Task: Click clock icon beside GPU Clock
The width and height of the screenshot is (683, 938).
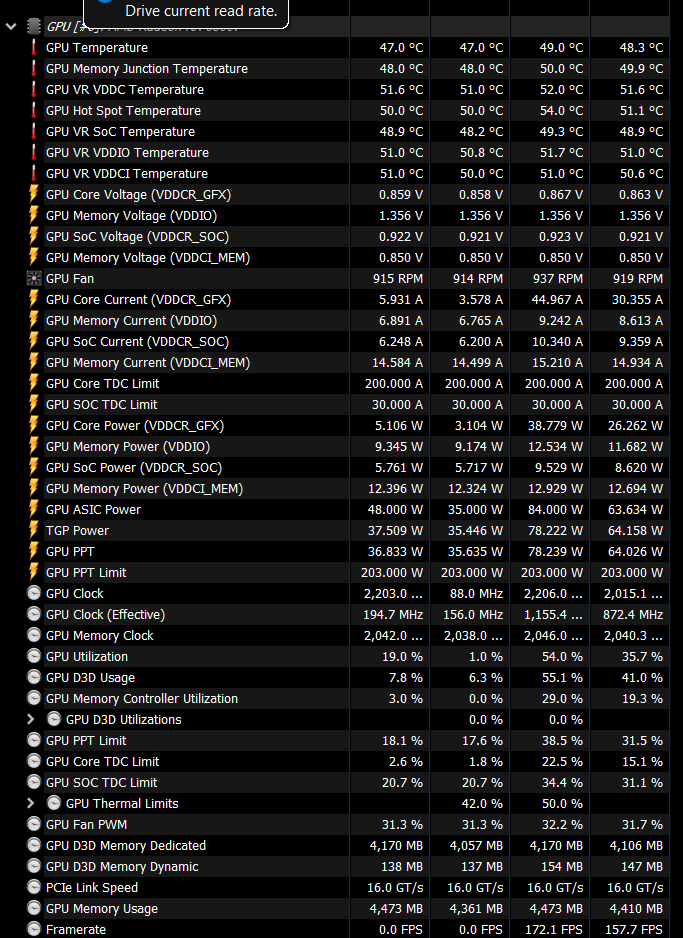Action: (34, 593)
